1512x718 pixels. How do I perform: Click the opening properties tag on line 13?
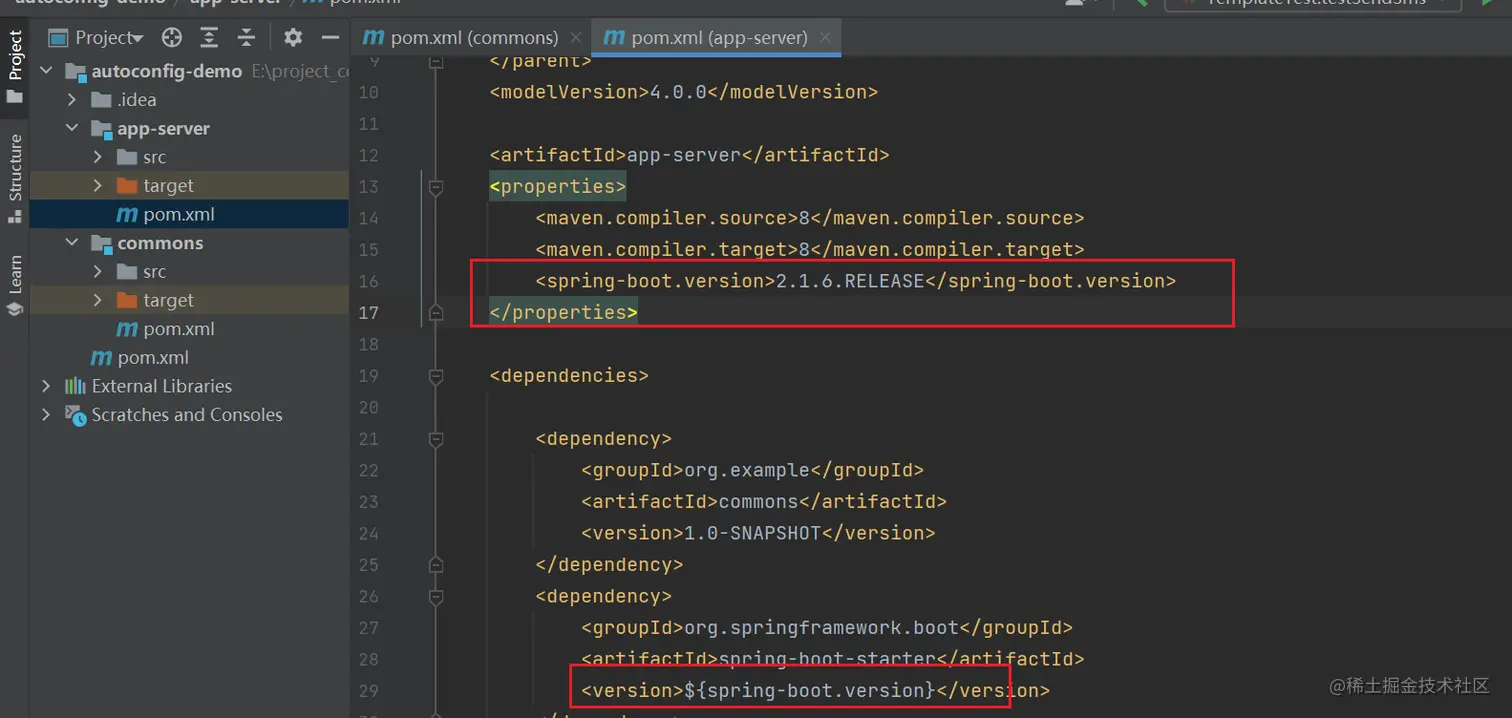pos(557,187)
